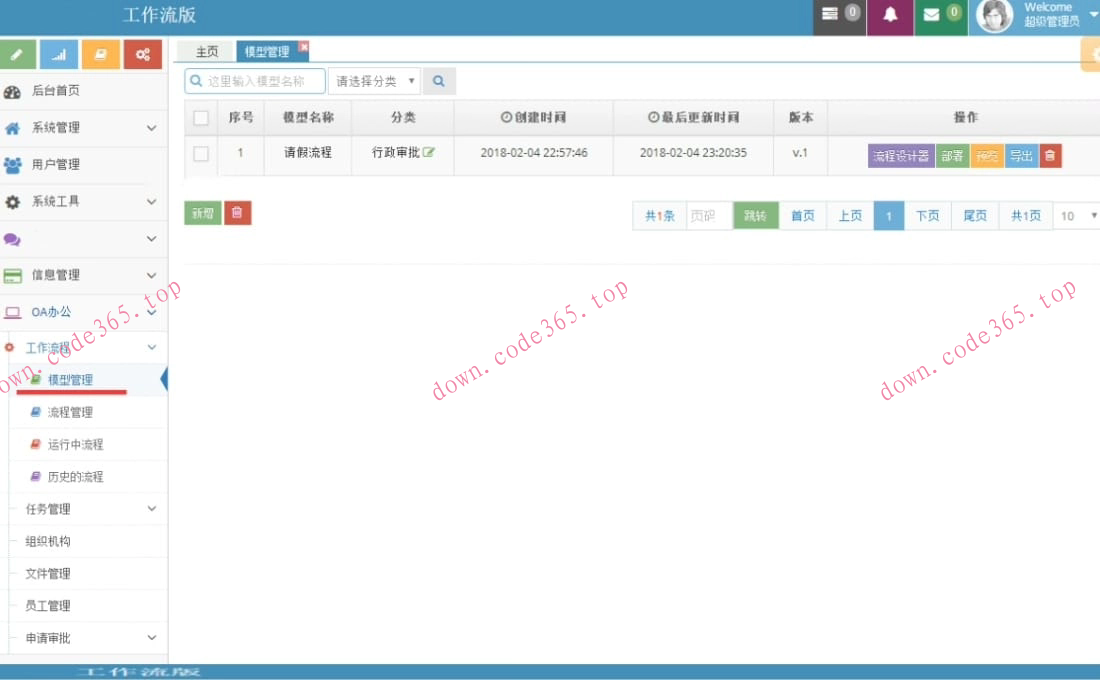Tick the checkbox for 请假流程 row
The width and height of the screenshot is (1100, 680).
tap(201, 154)
